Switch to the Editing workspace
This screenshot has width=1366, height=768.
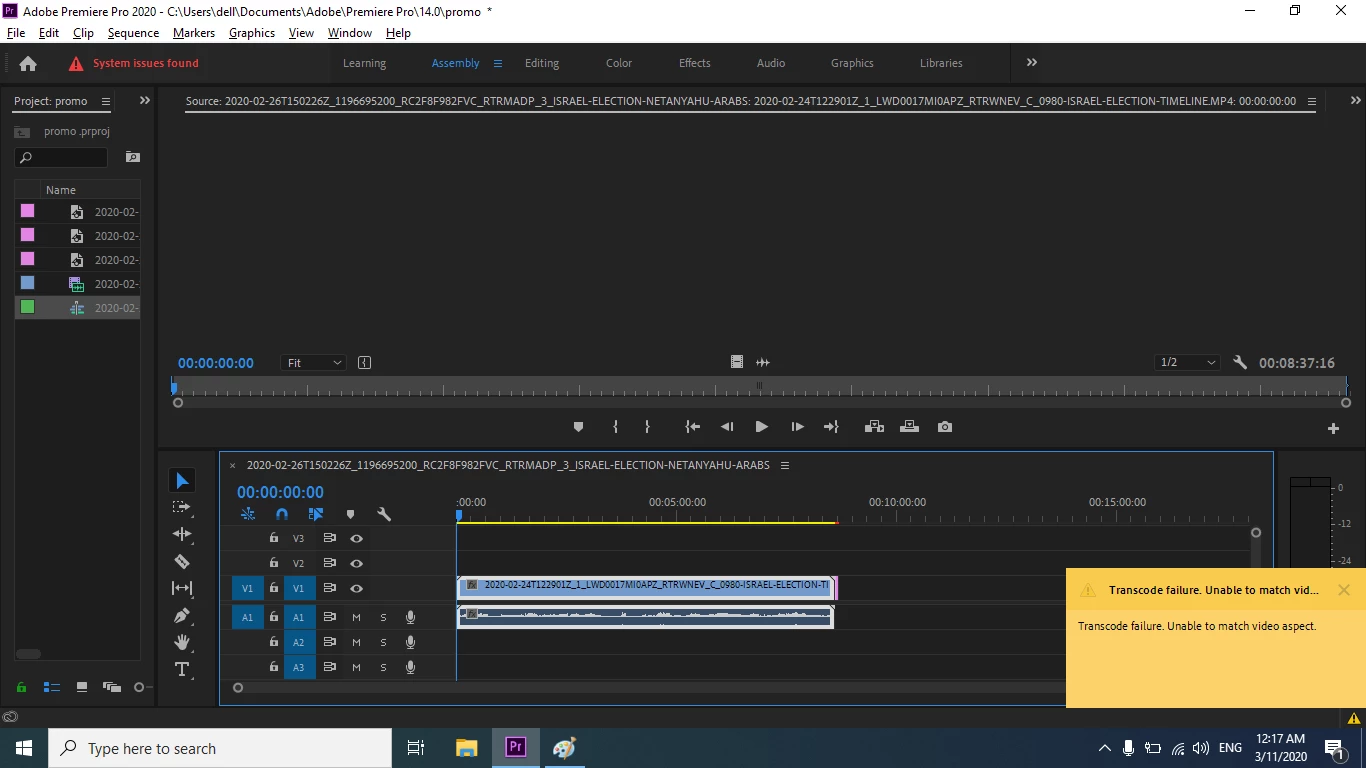[x=542, y=63]
